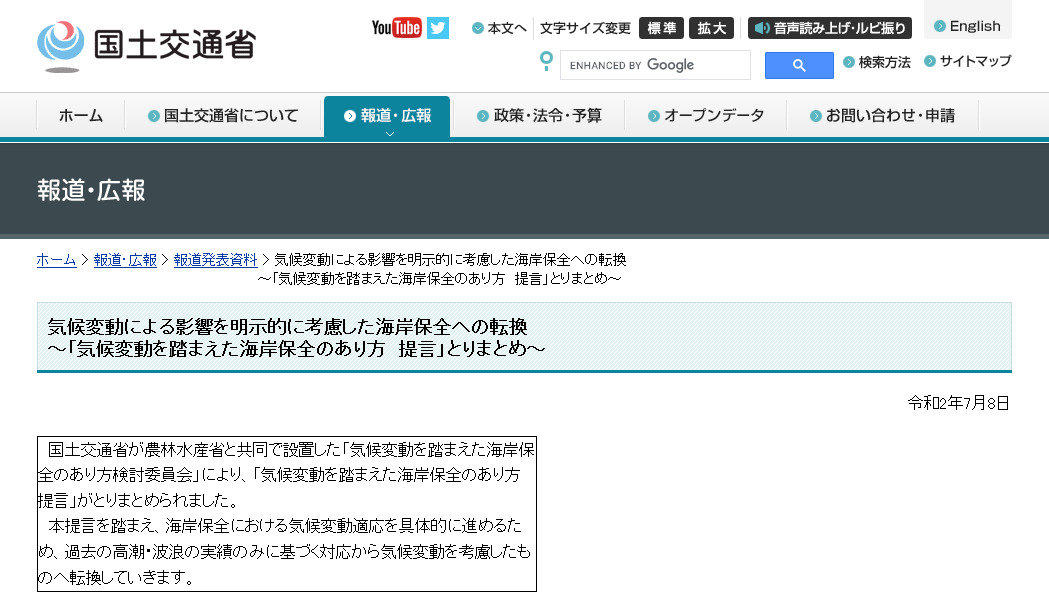Open the ministry's YouTube channel

[x=397, y=28]
